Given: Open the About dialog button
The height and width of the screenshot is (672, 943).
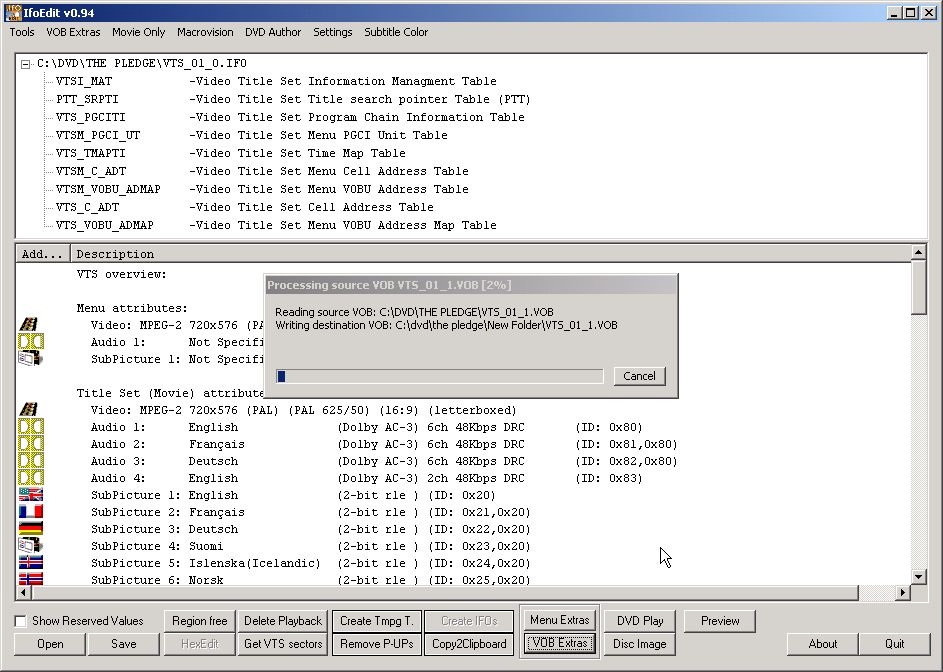Looking at the screenshot, I should coord(823,644).
